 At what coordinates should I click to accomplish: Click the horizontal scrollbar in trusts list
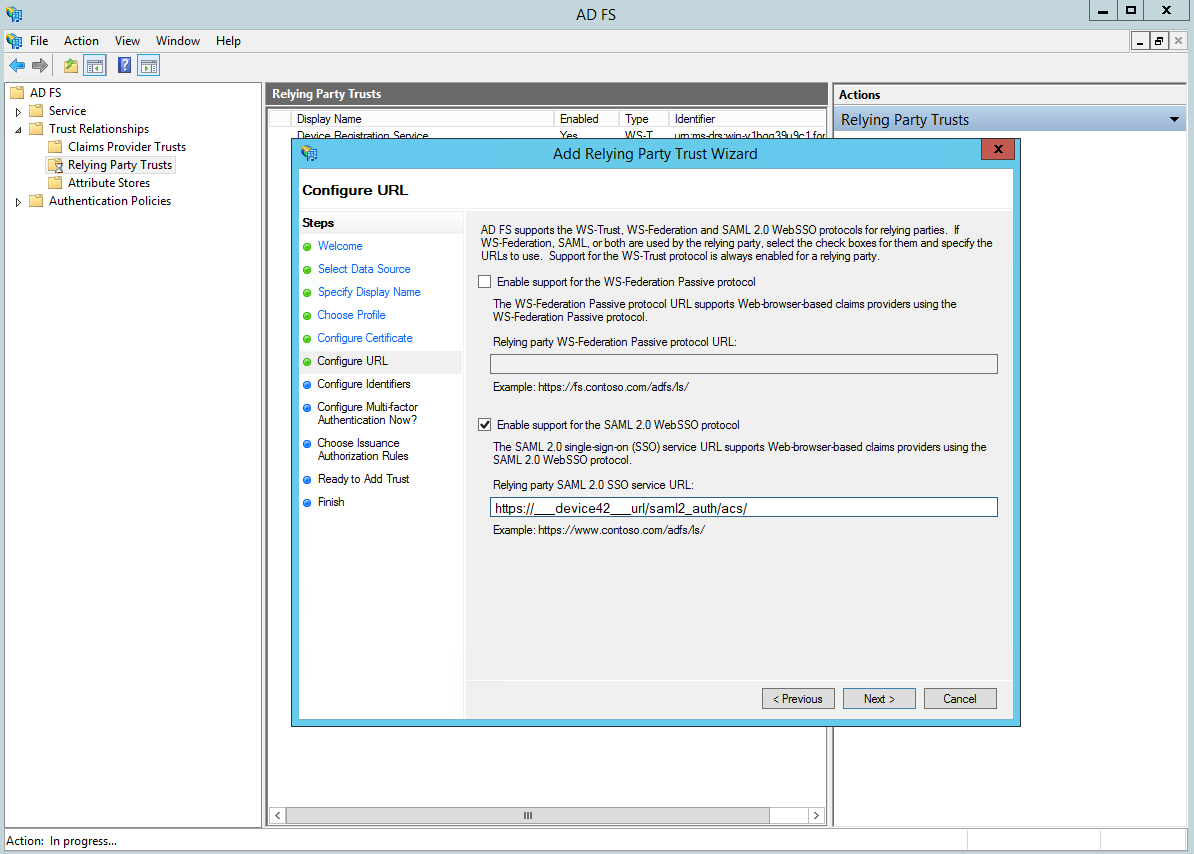coord(527,816)
